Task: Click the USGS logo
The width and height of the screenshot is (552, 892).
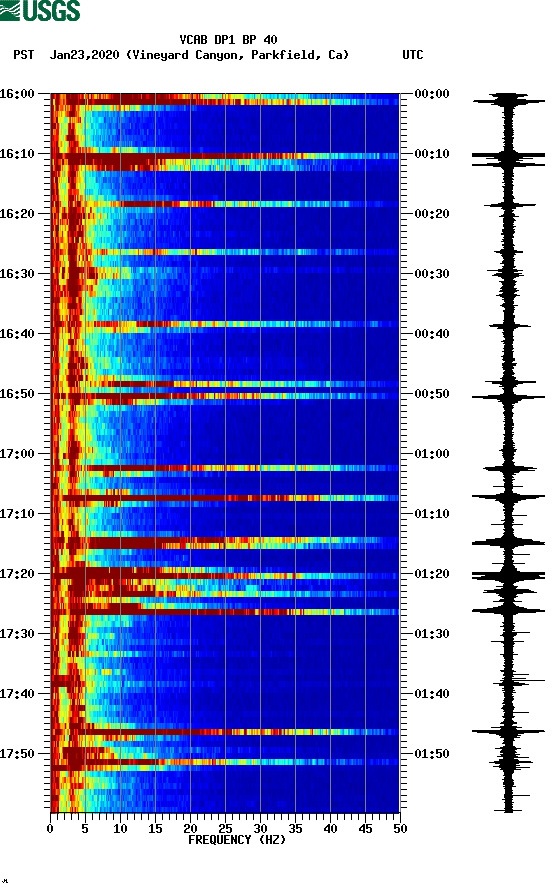Action: (40, 10)
